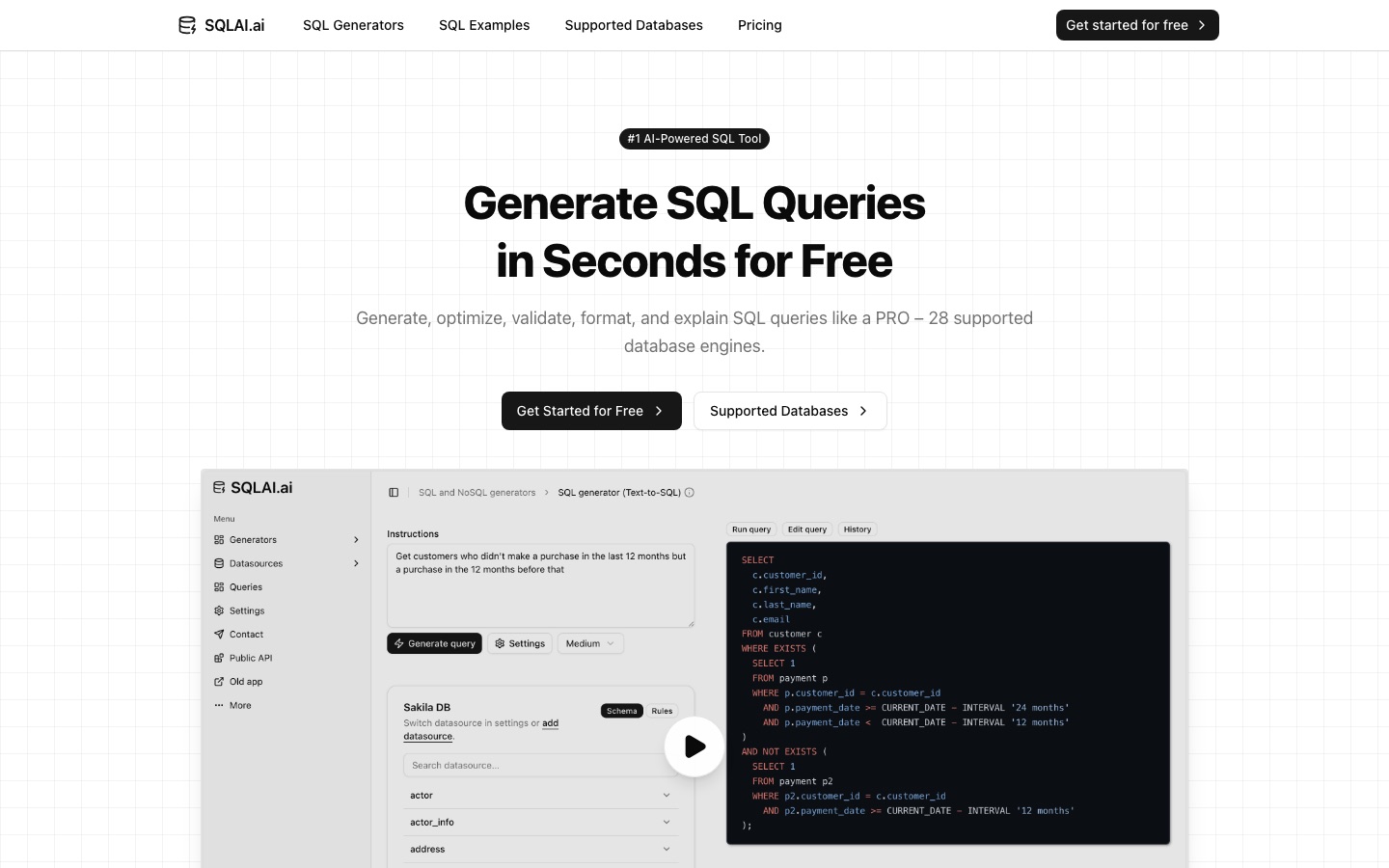Screen dimensions: 1389x868
Task: Expand the Datasources submenu chevron
Action: pos(356,563)
